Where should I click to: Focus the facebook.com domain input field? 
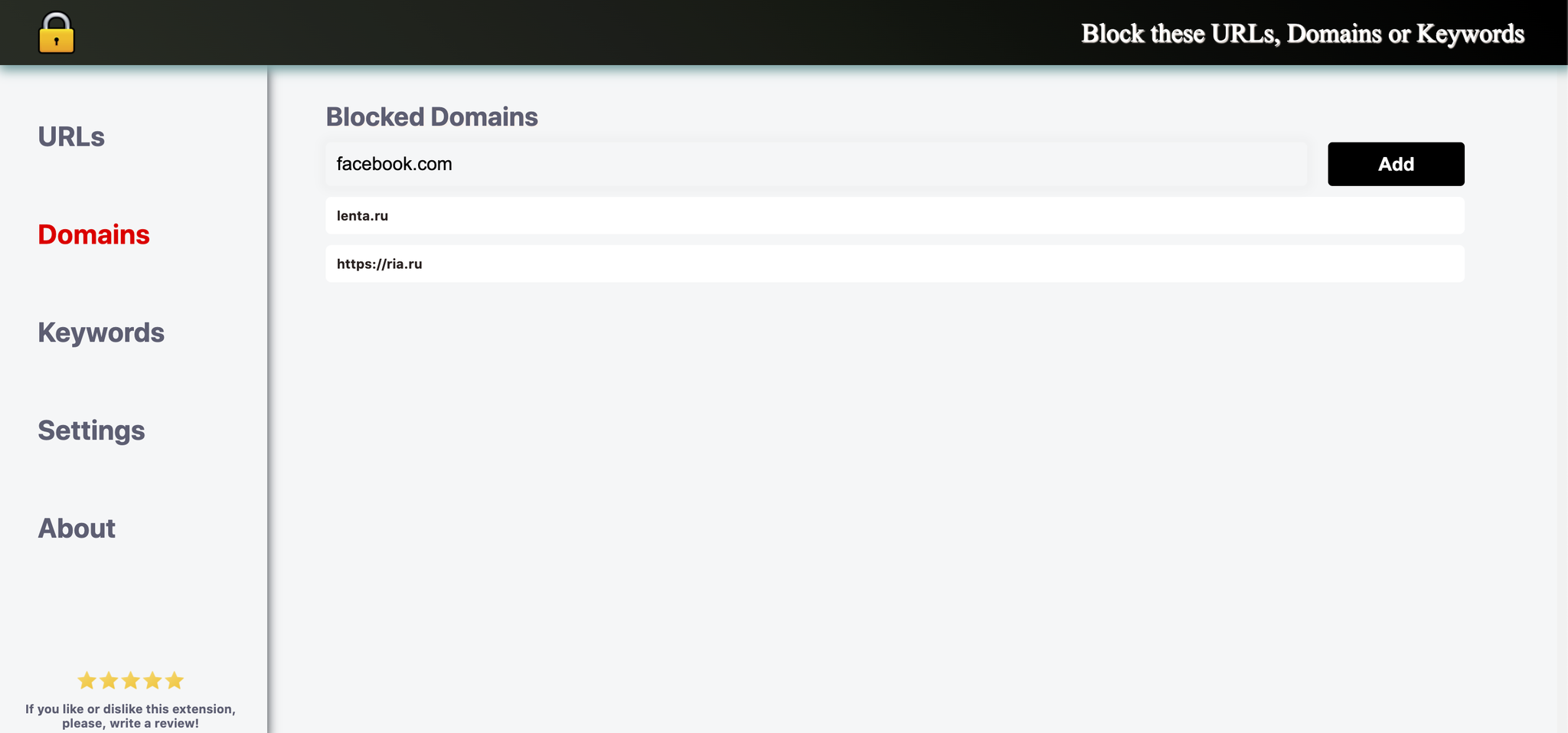click(x=816, y=164)
